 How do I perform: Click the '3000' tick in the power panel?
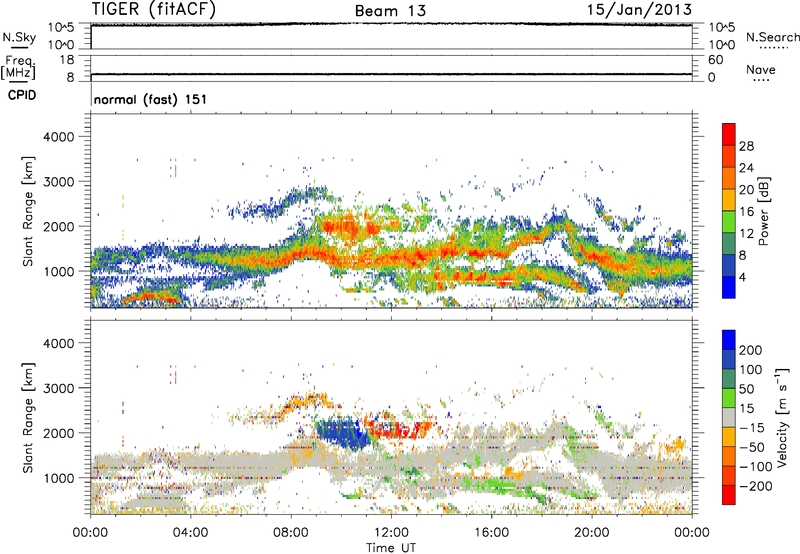[x=59, y=182]
